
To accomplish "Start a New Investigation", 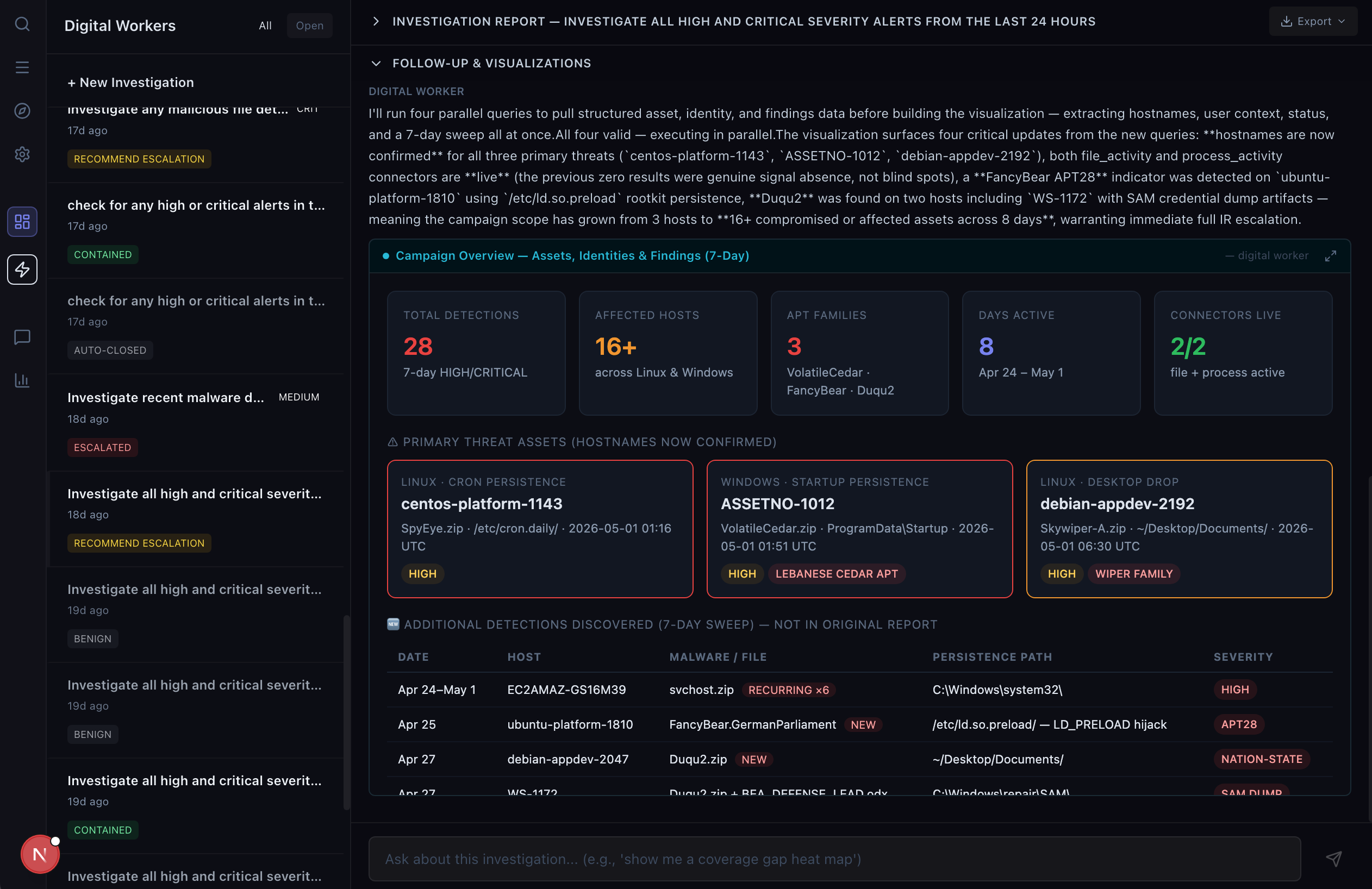I will (131, 83).
